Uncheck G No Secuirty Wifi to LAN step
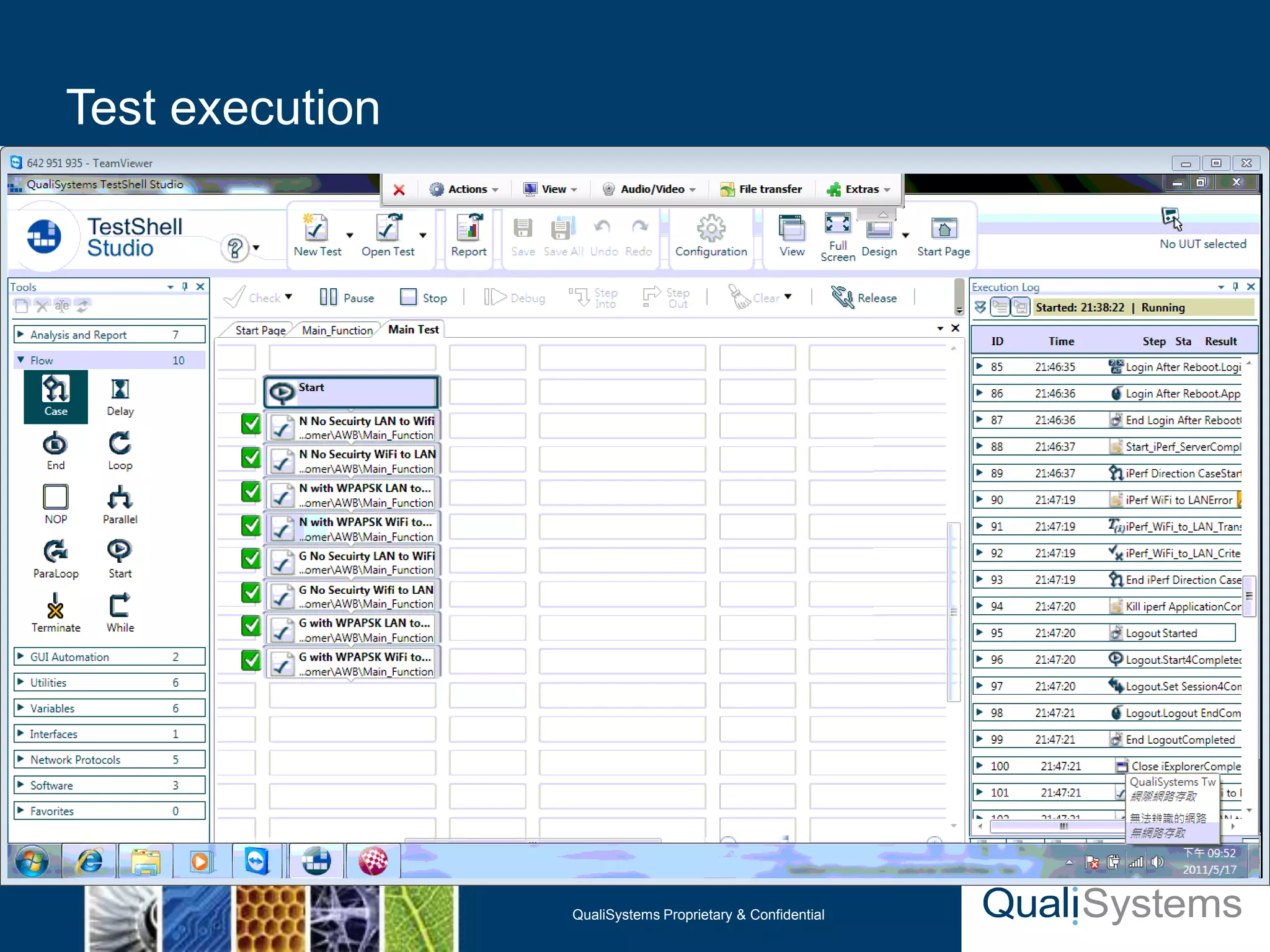1270x952 pixels. (251, 593)
